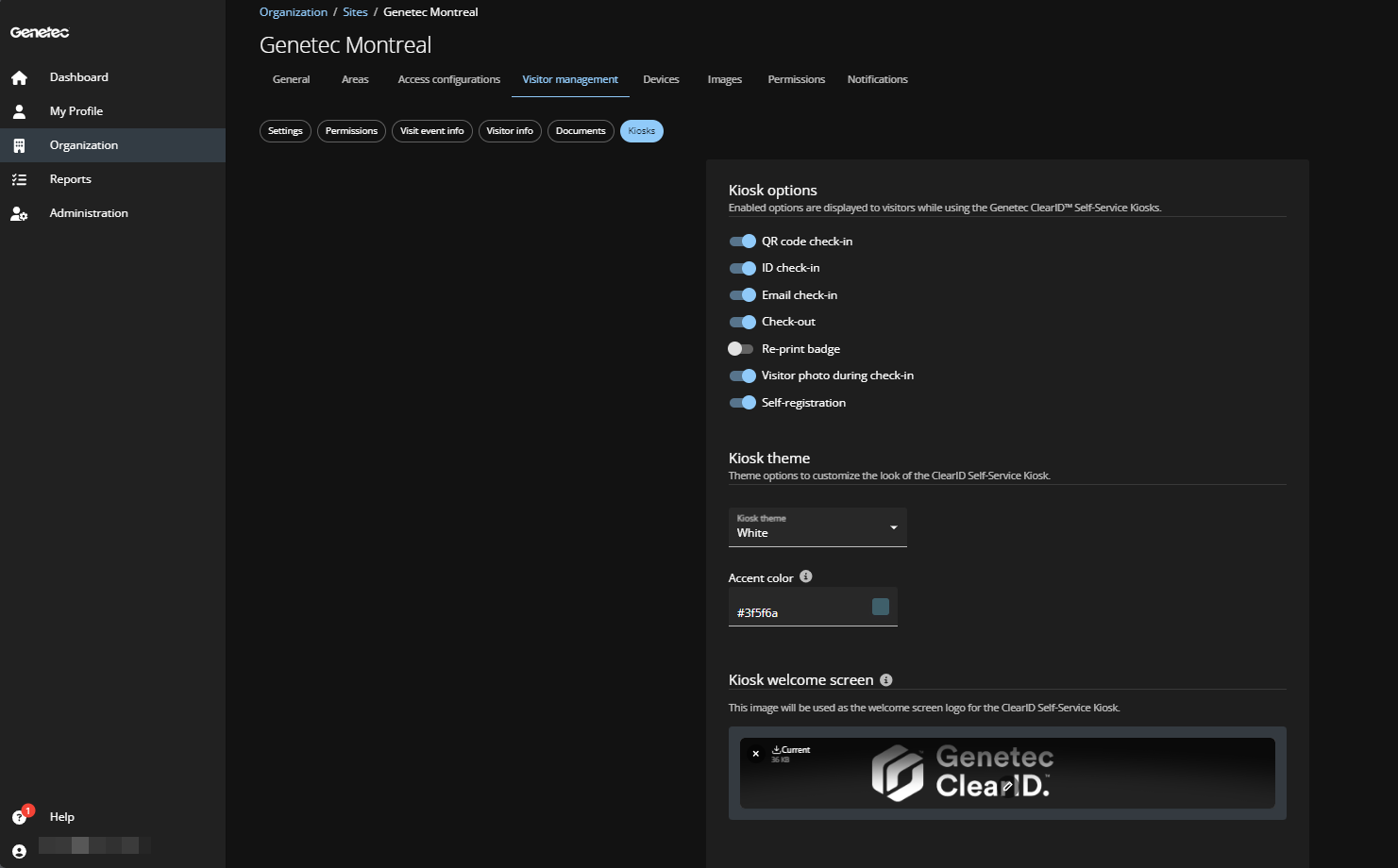Viewport: 1398px width, 868px height.
Task: Click the Help question mark icon
Action: click(19, 817)
